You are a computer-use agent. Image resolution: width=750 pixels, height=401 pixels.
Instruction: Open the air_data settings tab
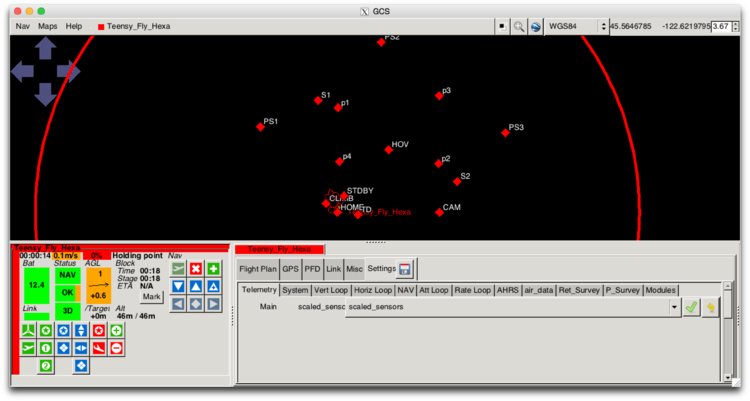539,290
